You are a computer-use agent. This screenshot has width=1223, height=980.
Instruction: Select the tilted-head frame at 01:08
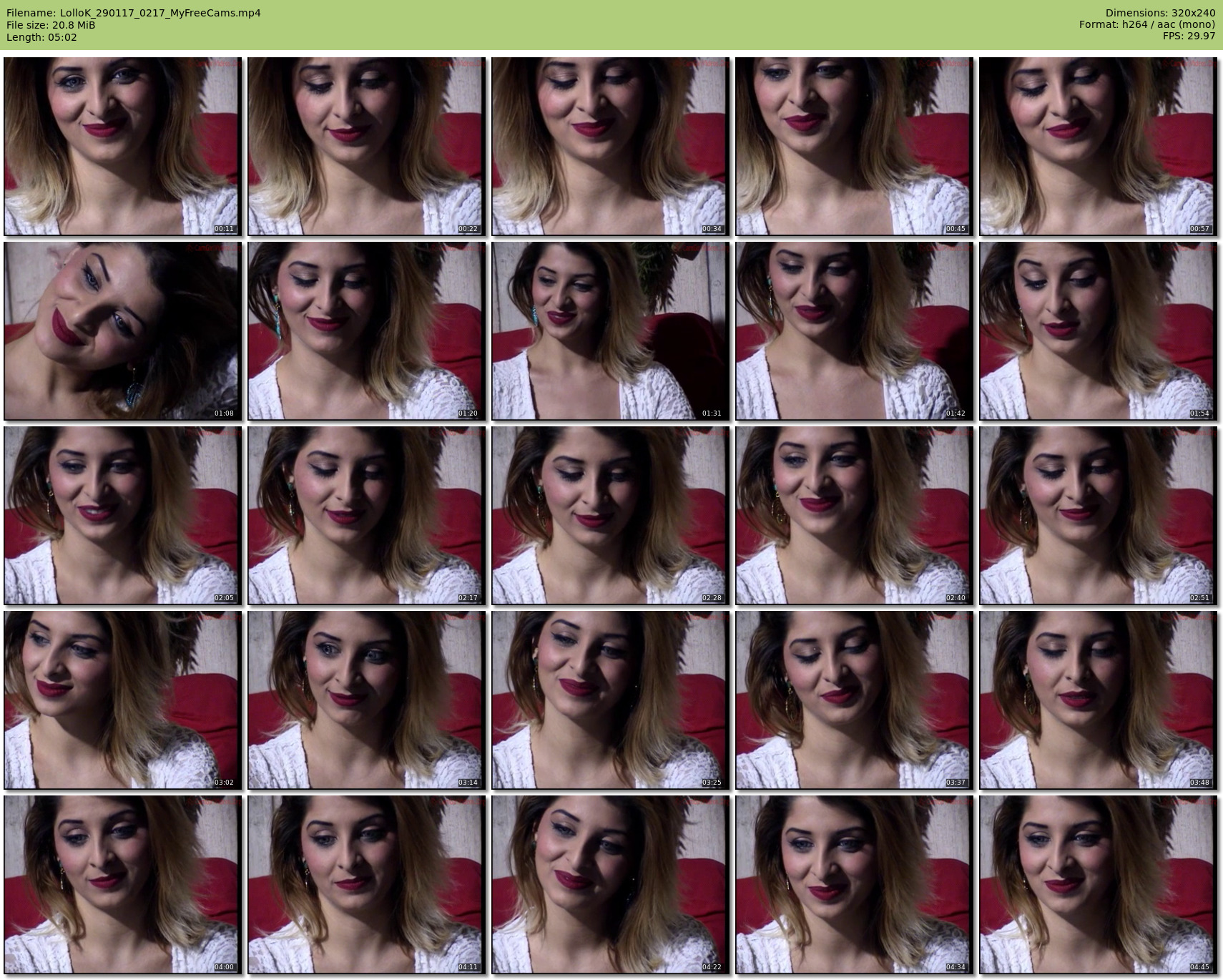click(x=122, y=331)
